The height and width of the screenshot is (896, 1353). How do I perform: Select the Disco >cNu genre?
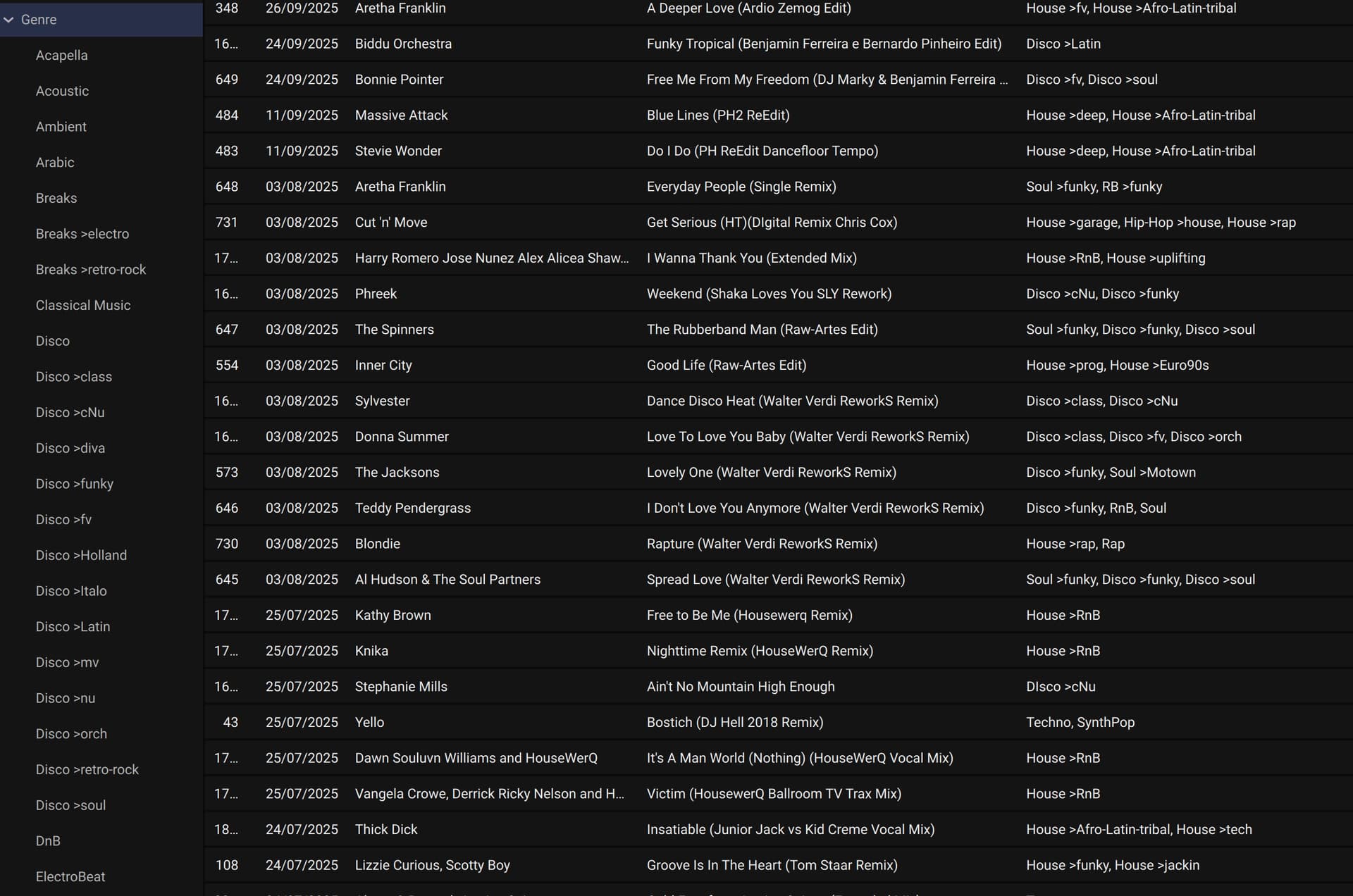click(70, 412)
